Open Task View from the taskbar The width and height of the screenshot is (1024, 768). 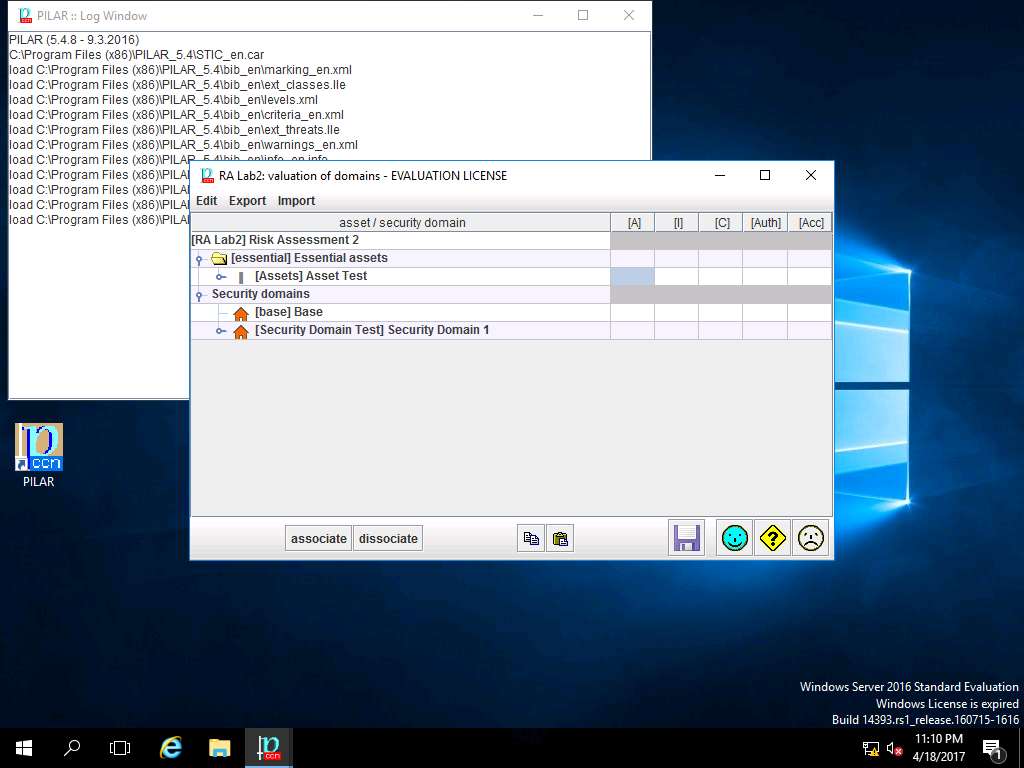coord(120,748)
